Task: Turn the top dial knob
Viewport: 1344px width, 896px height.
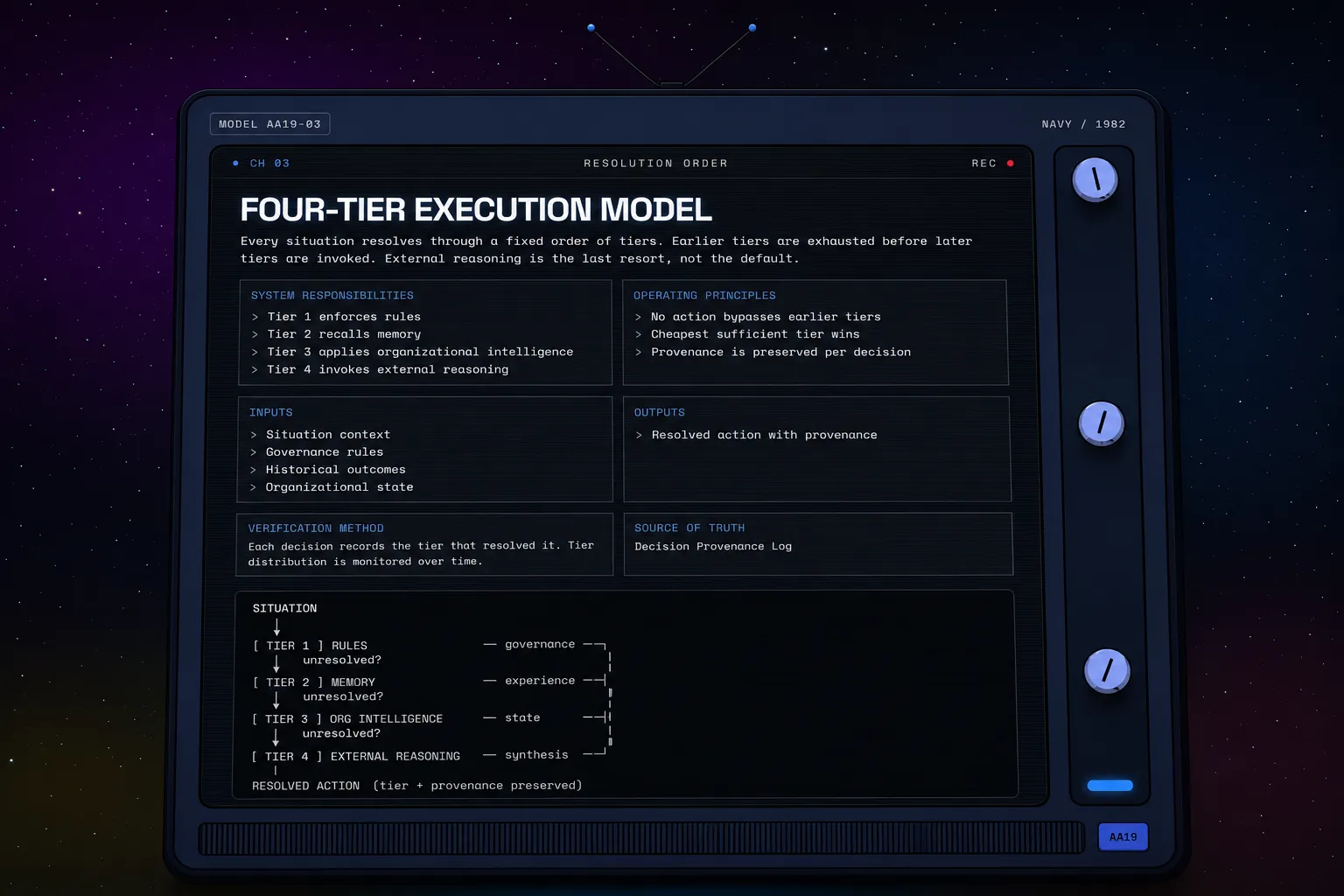Action: click(1095, 179)
